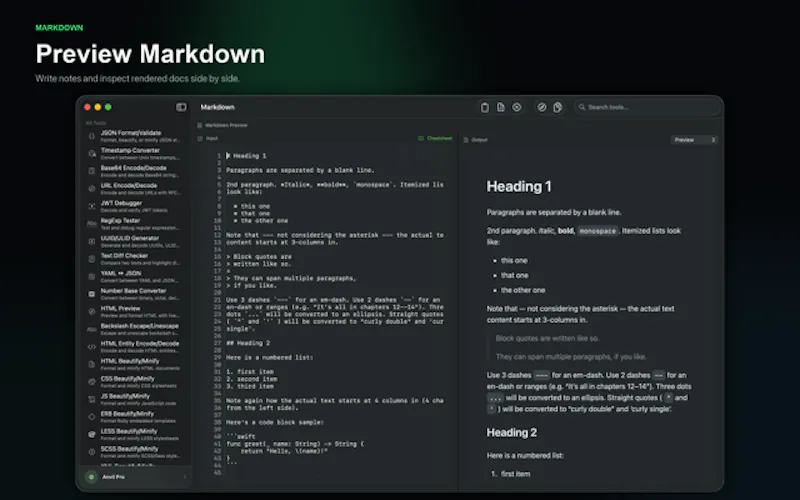Click the Markdown Preview breadcrumb label
The height and width of the screenshot is (500, 800).
click(x=226, y=125)
